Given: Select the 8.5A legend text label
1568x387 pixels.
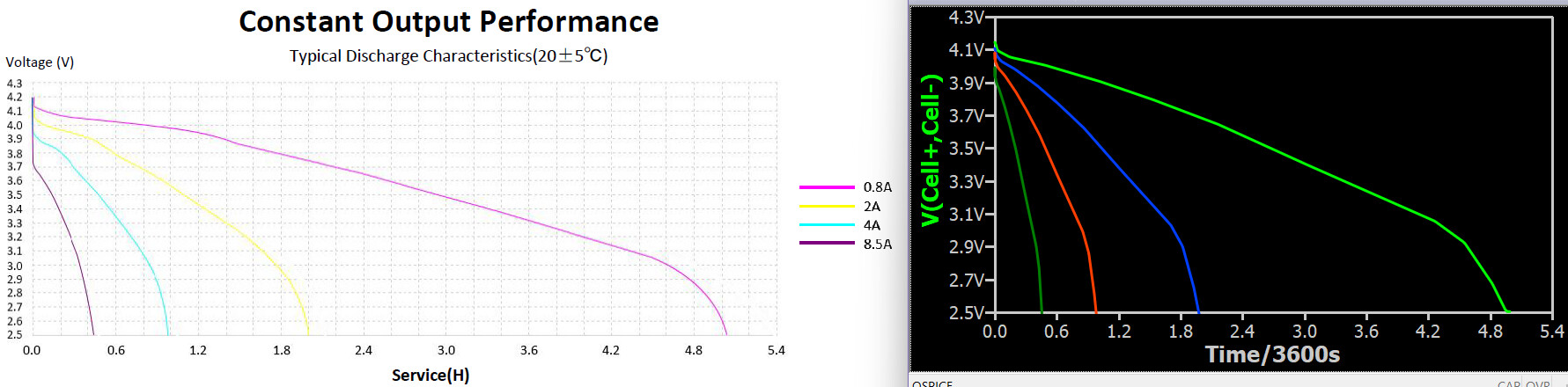Looking at the screenshot, I should pyautogui.click(x=877, y=245).
